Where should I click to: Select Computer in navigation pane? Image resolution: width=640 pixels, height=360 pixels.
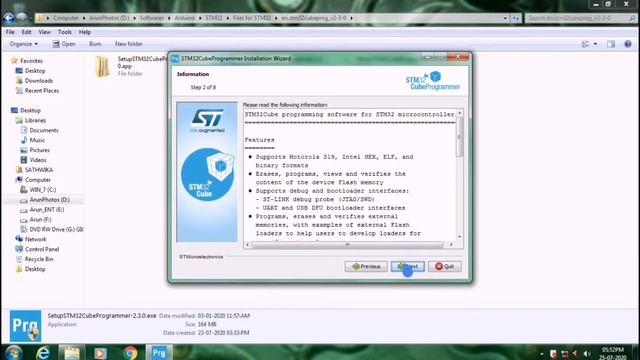pyautogui.click(x=38, y=180)
